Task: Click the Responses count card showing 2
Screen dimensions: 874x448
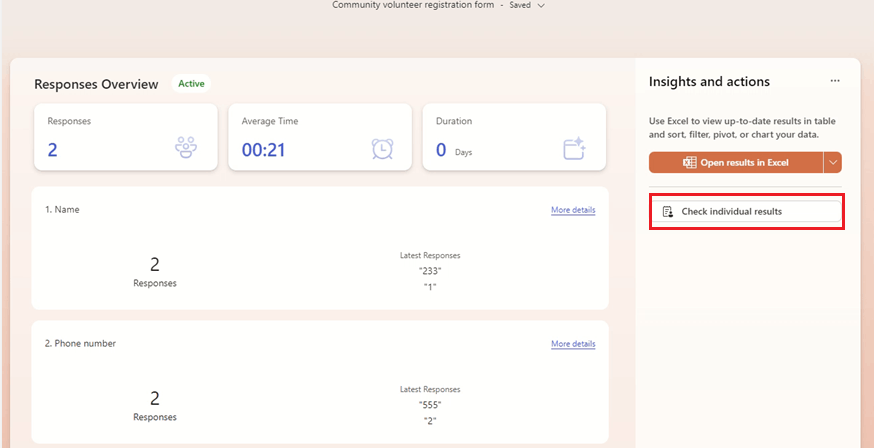Action: click(x=125, y=137)
